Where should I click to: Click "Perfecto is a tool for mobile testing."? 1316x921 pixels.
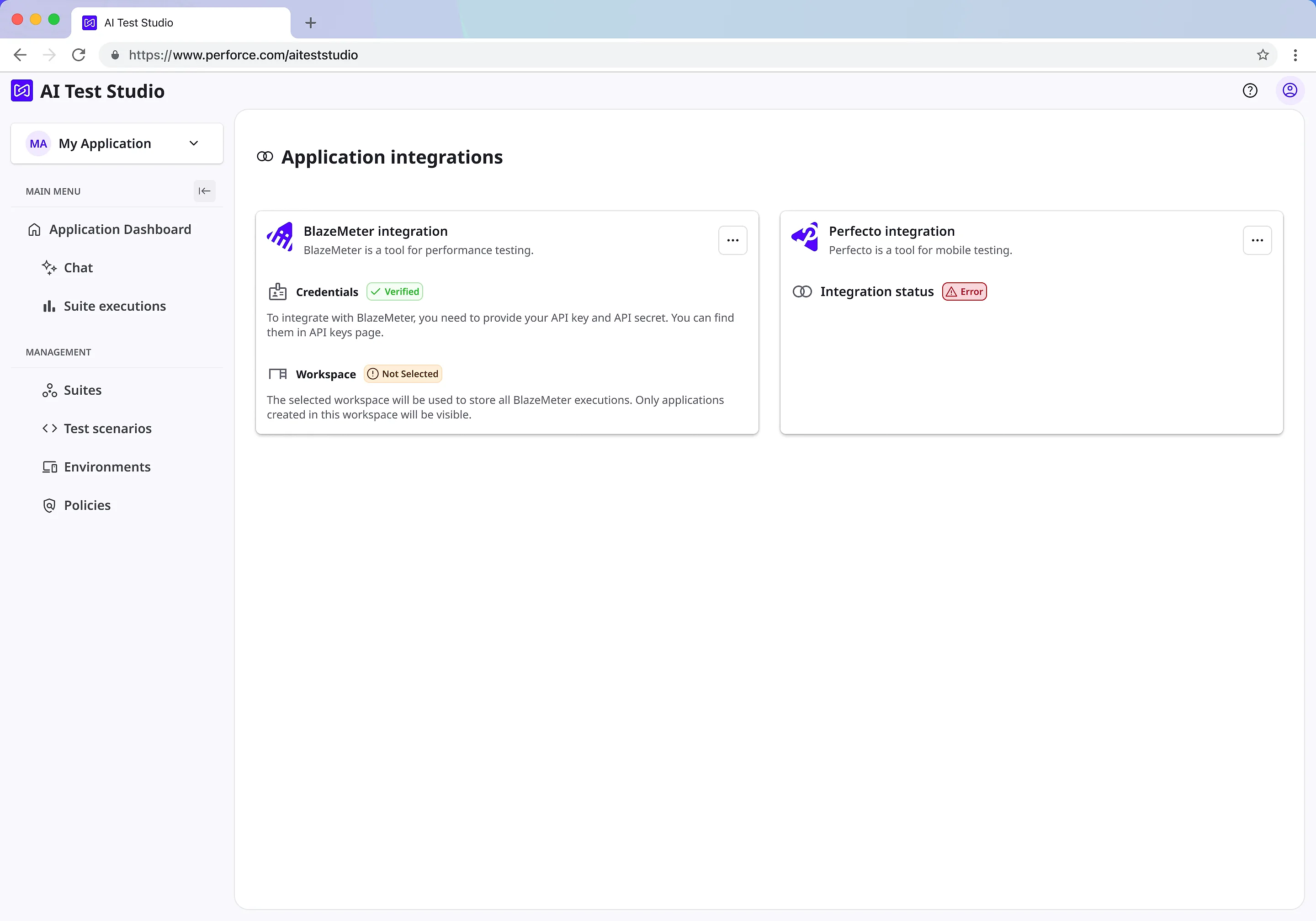pos(920,250)
